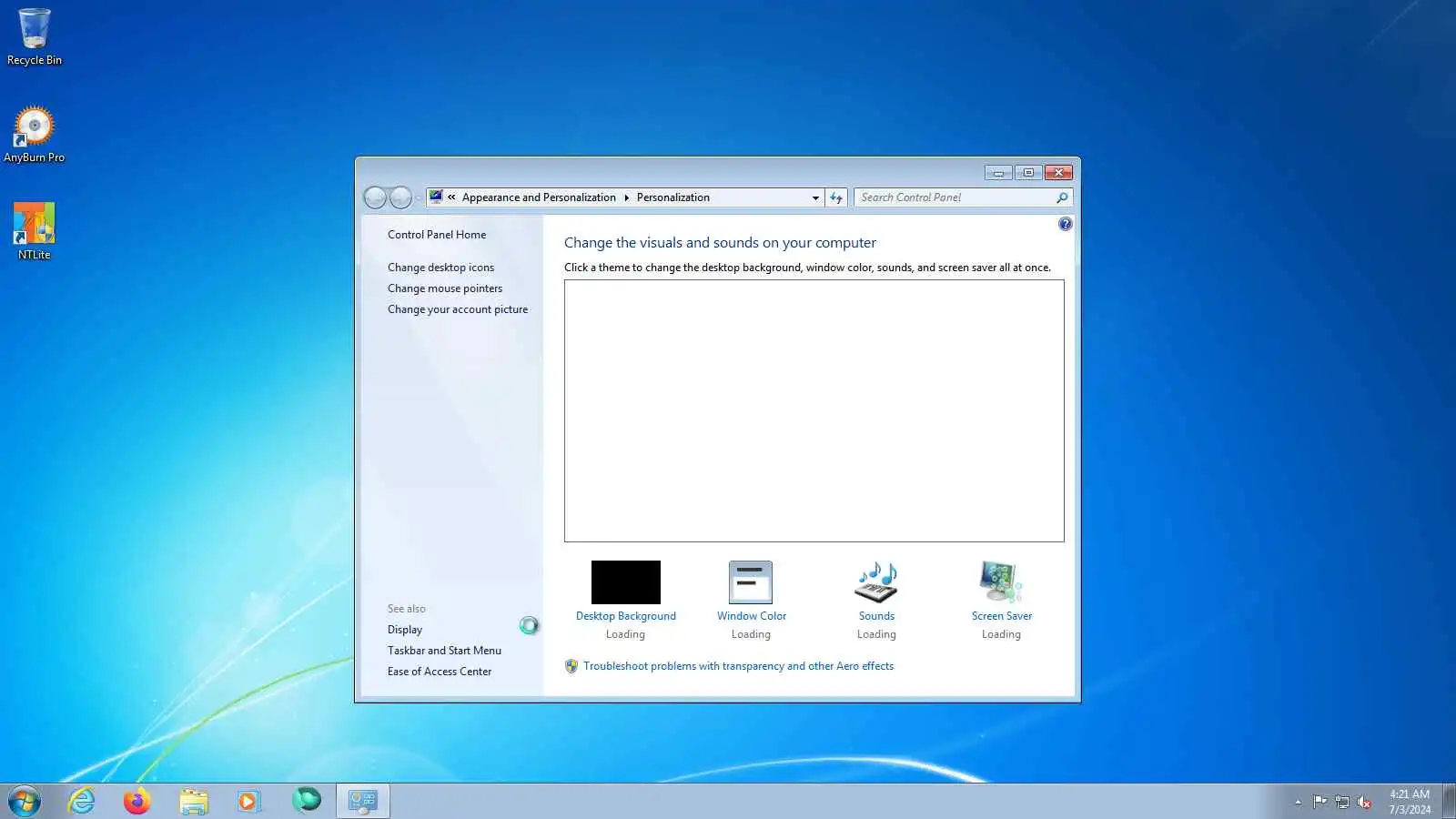Open Windows Explorer from the taskbar

click(x=194, y=802)
